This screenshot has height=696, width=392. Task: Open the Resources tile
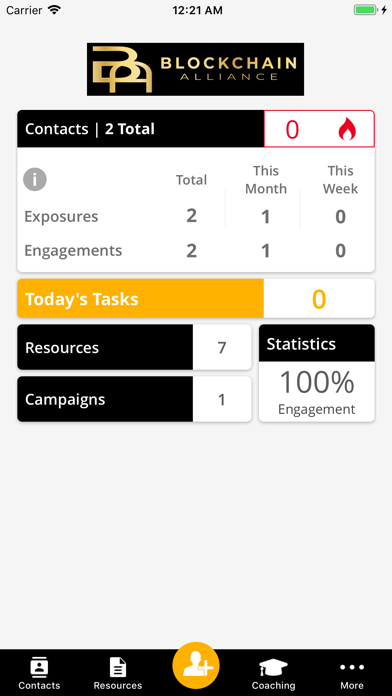[x=134, y=347]
